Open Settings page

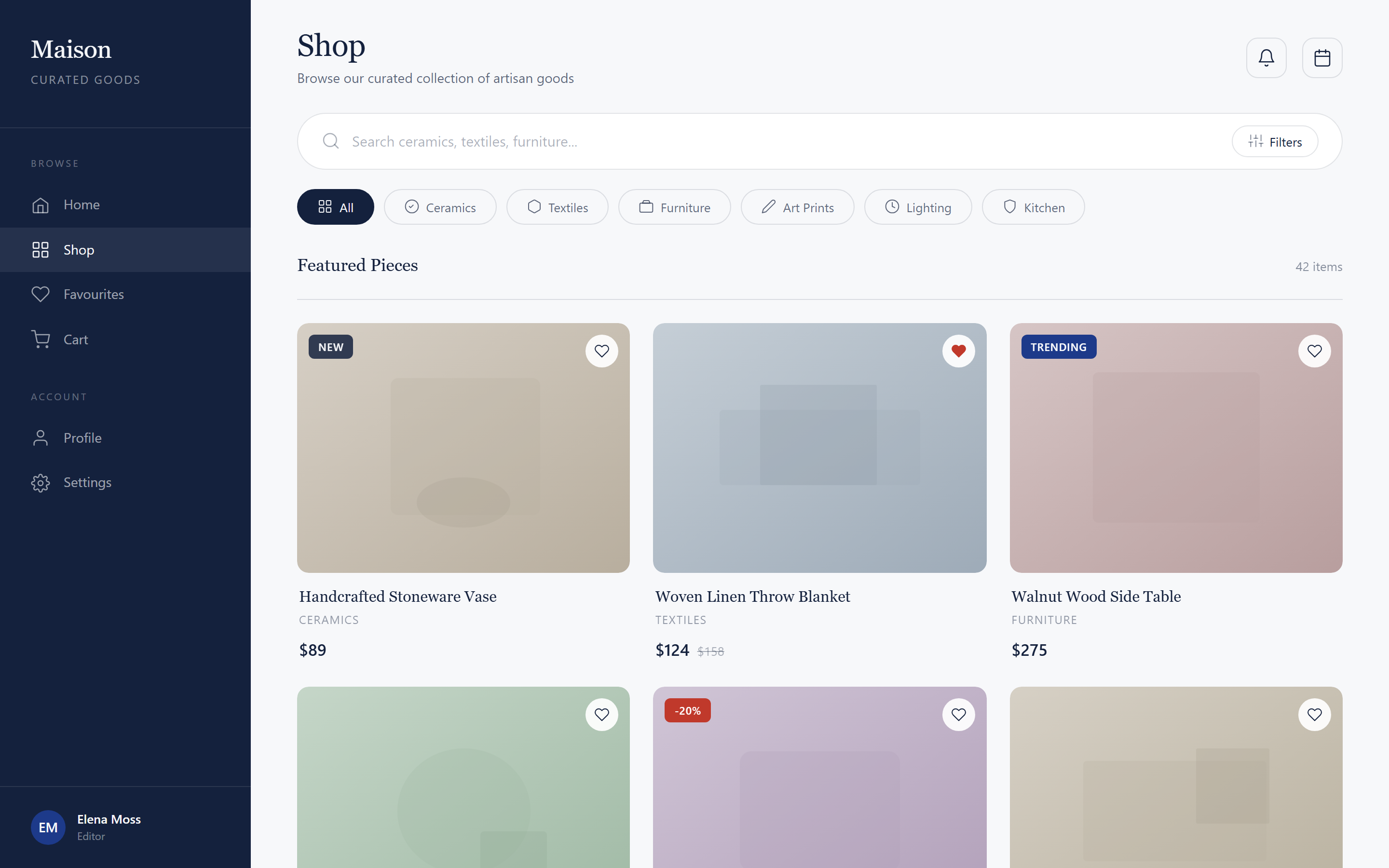125,483
